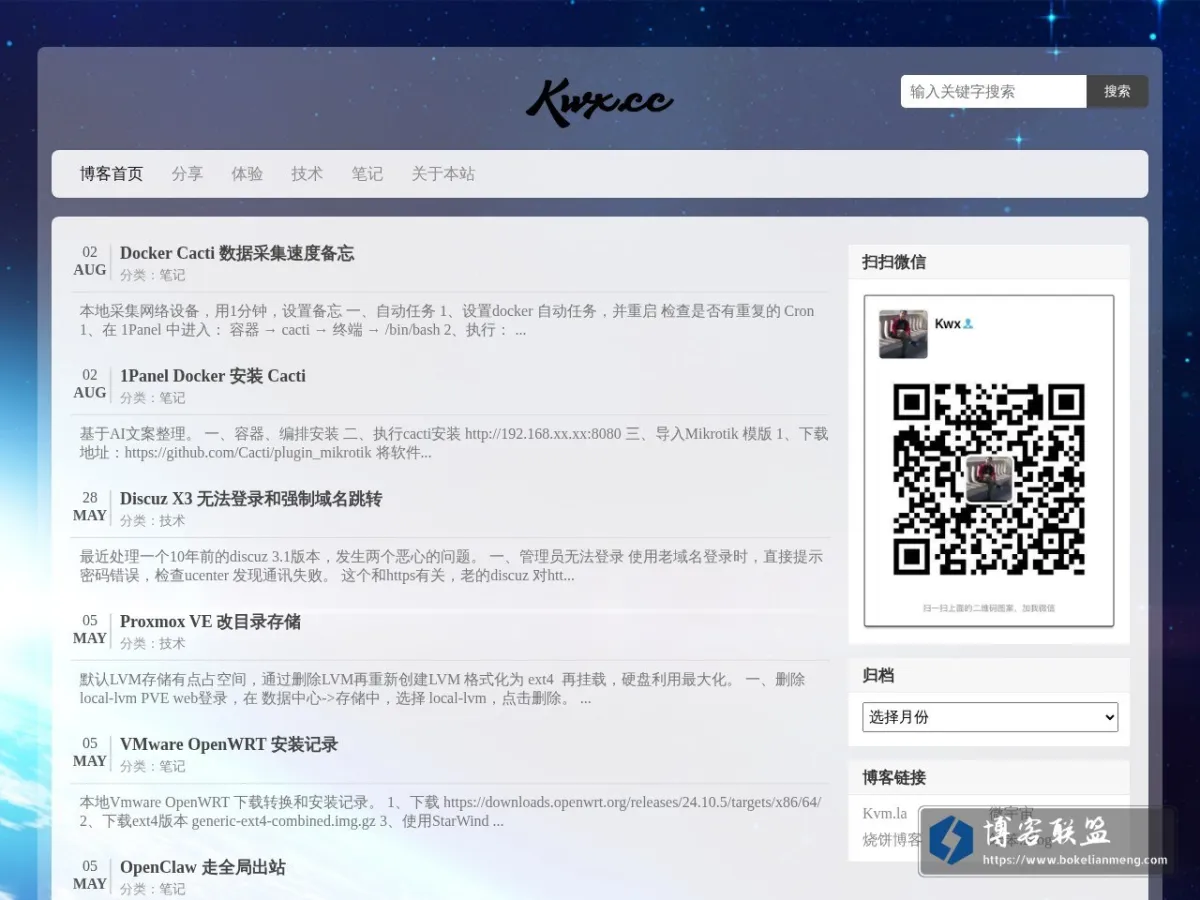Open the 烧饼博客 blog link
1200x900 pixels.
[892, 839]
